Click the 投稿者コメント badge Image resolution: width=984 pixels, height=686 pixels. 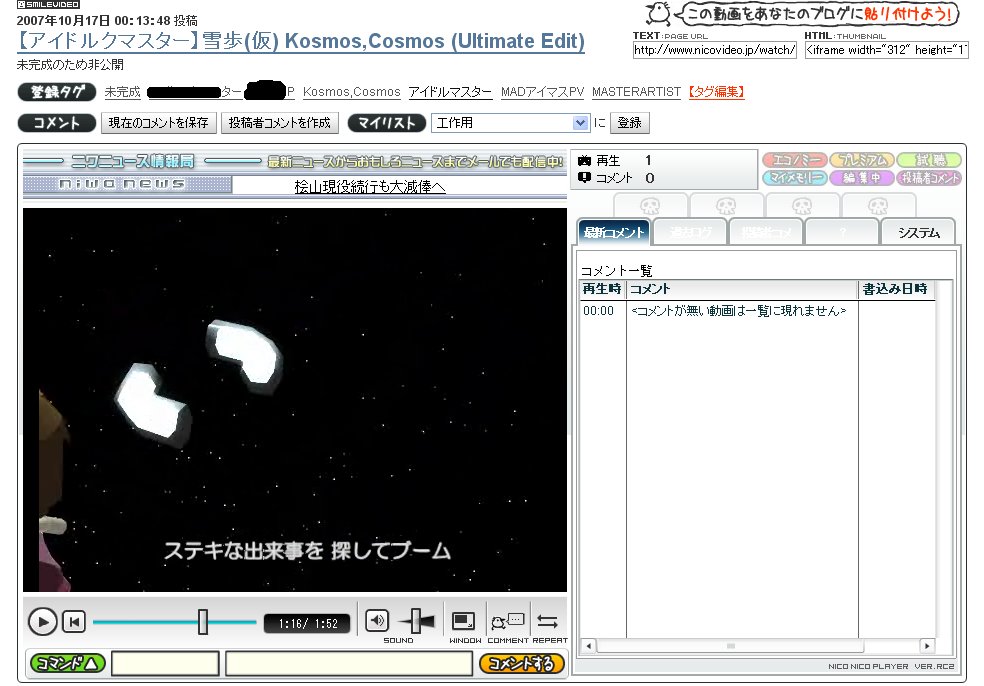click(x=929, y=178)
